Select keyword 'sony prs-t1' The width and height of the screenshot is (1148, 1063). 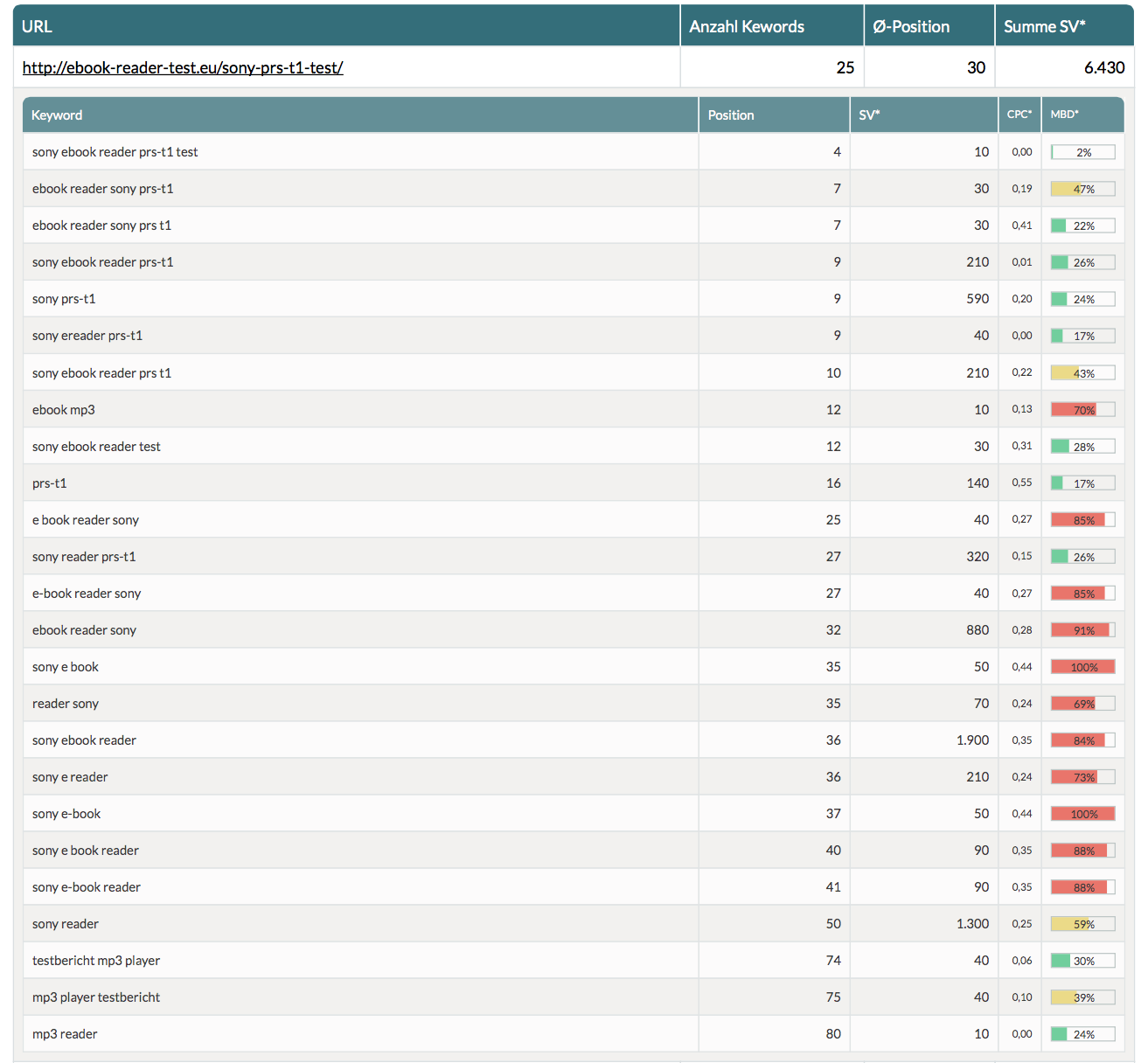pyautogui.click(x=64, y=299)
